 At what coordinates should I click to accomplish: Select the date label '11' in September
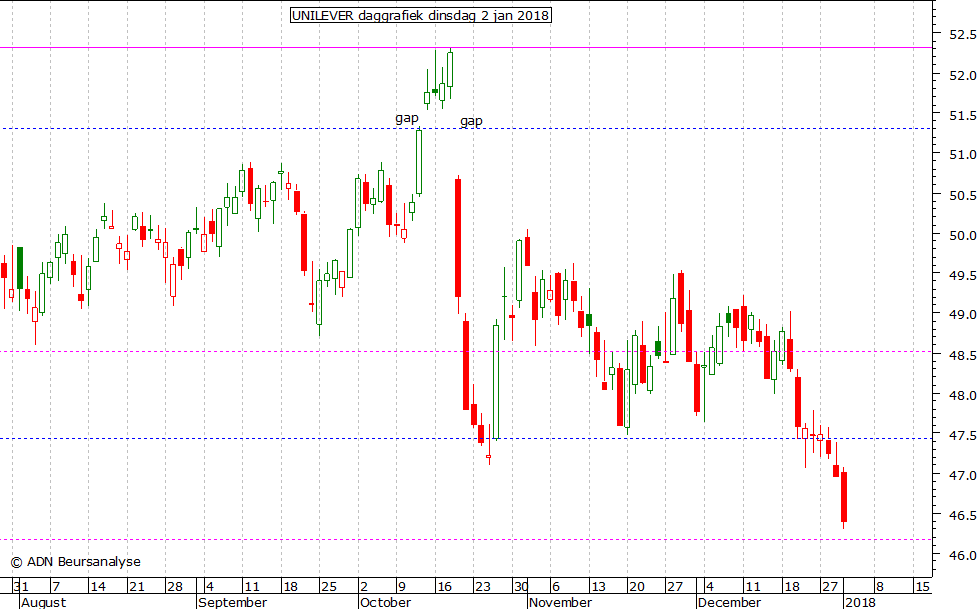click(x=252, y=586)
